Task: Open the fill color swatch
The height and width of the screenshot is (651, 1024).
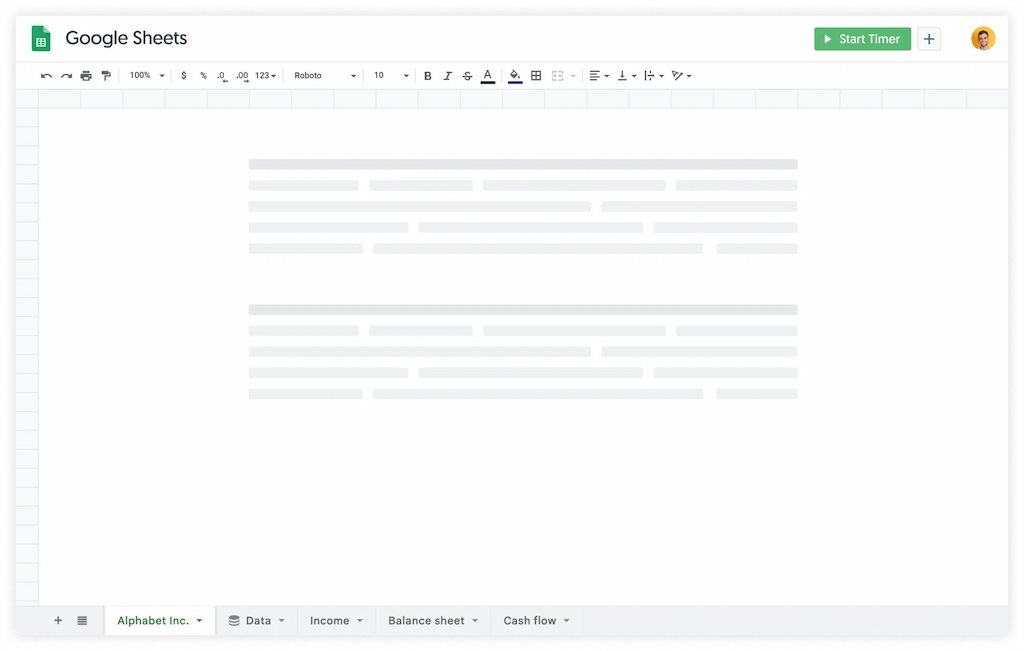Action: tap(513, 75)
